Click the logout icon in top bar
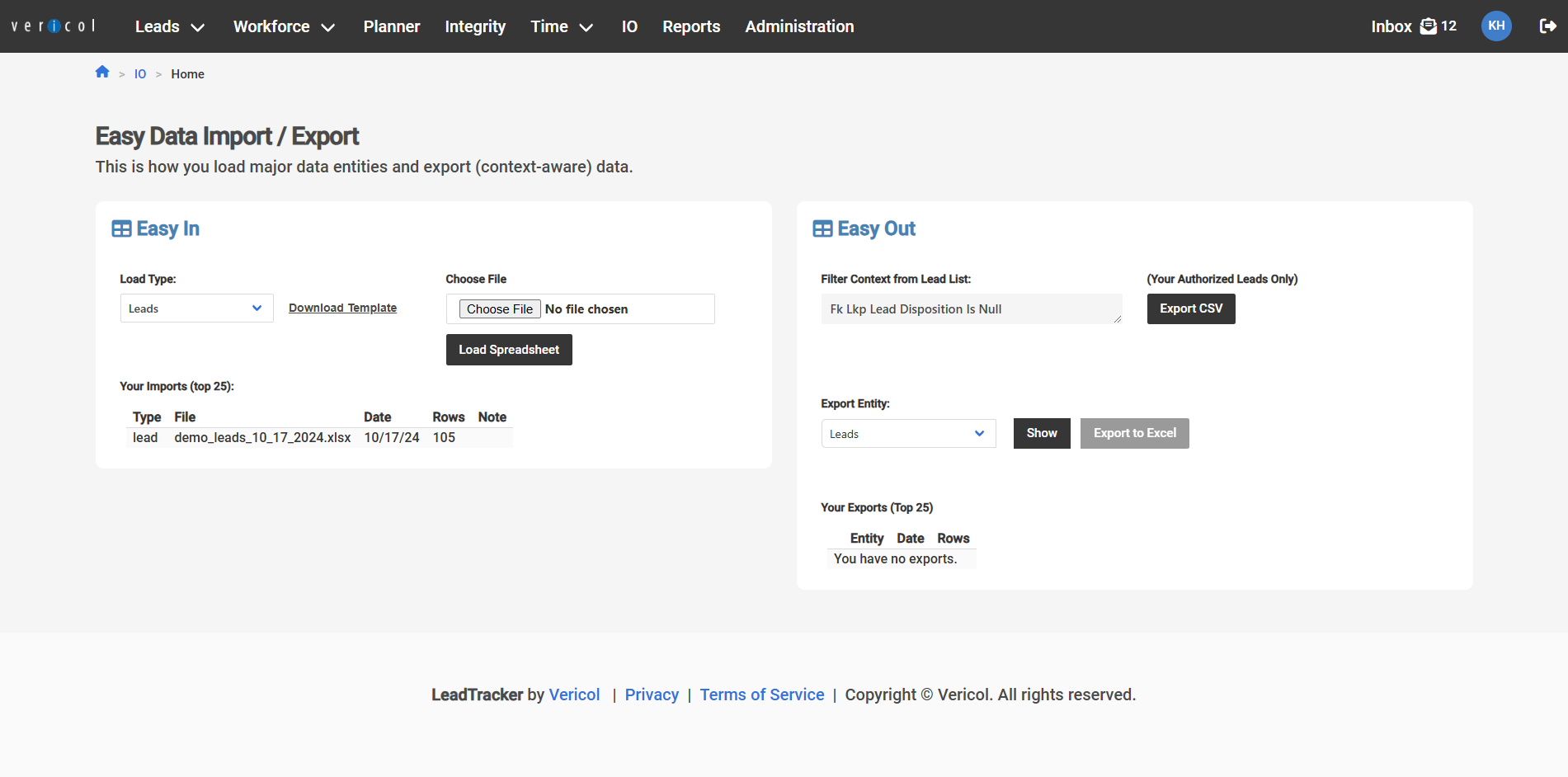This screenshot has width=1568, height=777. 1547,26
